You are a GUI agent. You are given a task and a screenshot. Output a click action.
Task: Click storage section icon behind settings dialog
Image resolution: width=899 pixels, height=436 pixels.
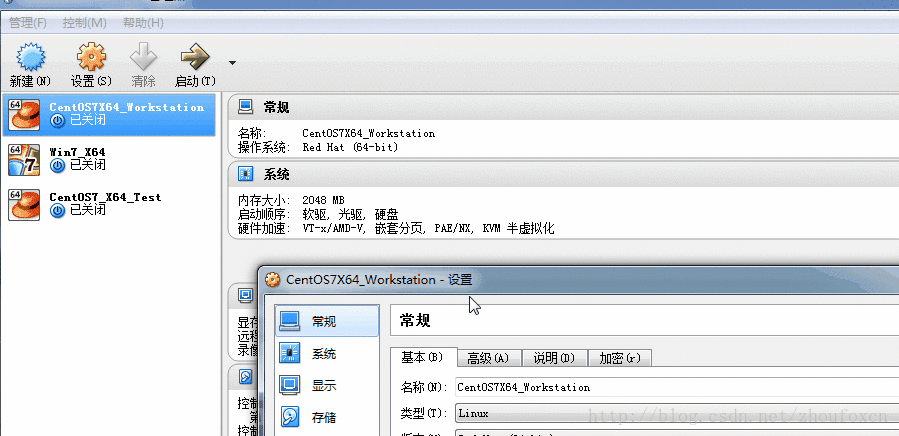tap(245, 376)
